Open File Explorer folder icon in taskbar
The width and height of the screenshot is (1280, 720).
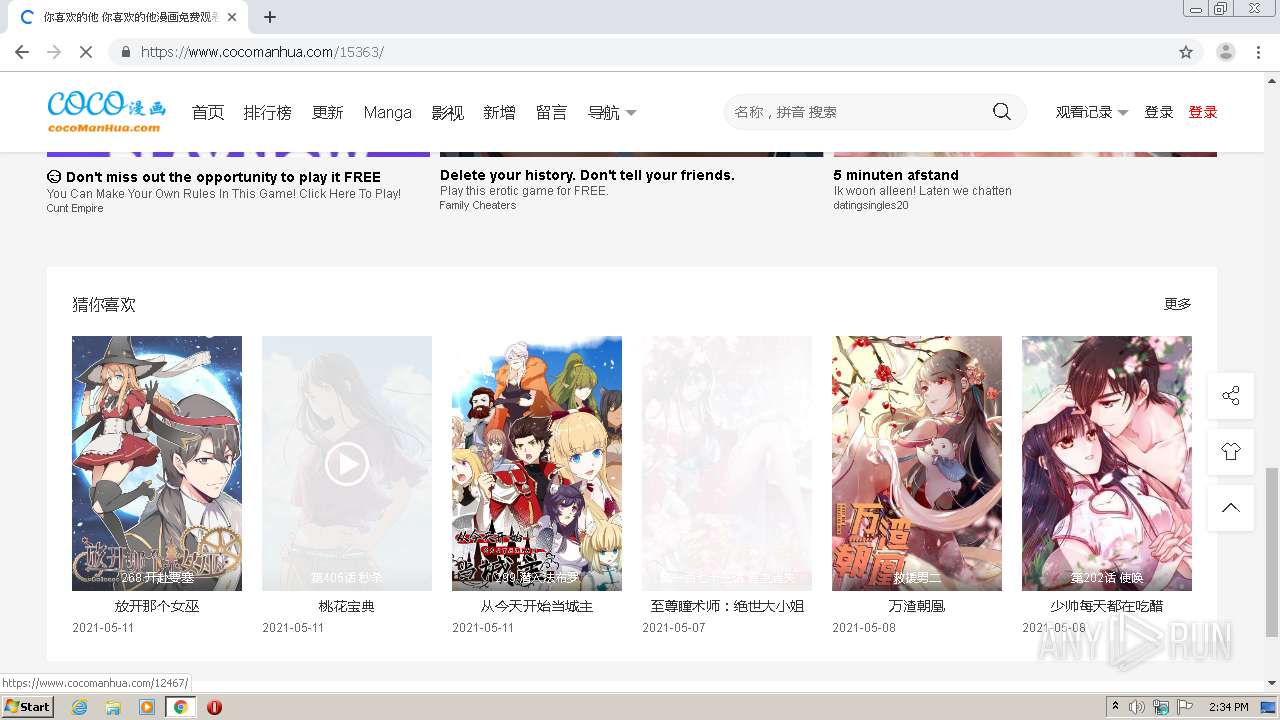point(113,707)
